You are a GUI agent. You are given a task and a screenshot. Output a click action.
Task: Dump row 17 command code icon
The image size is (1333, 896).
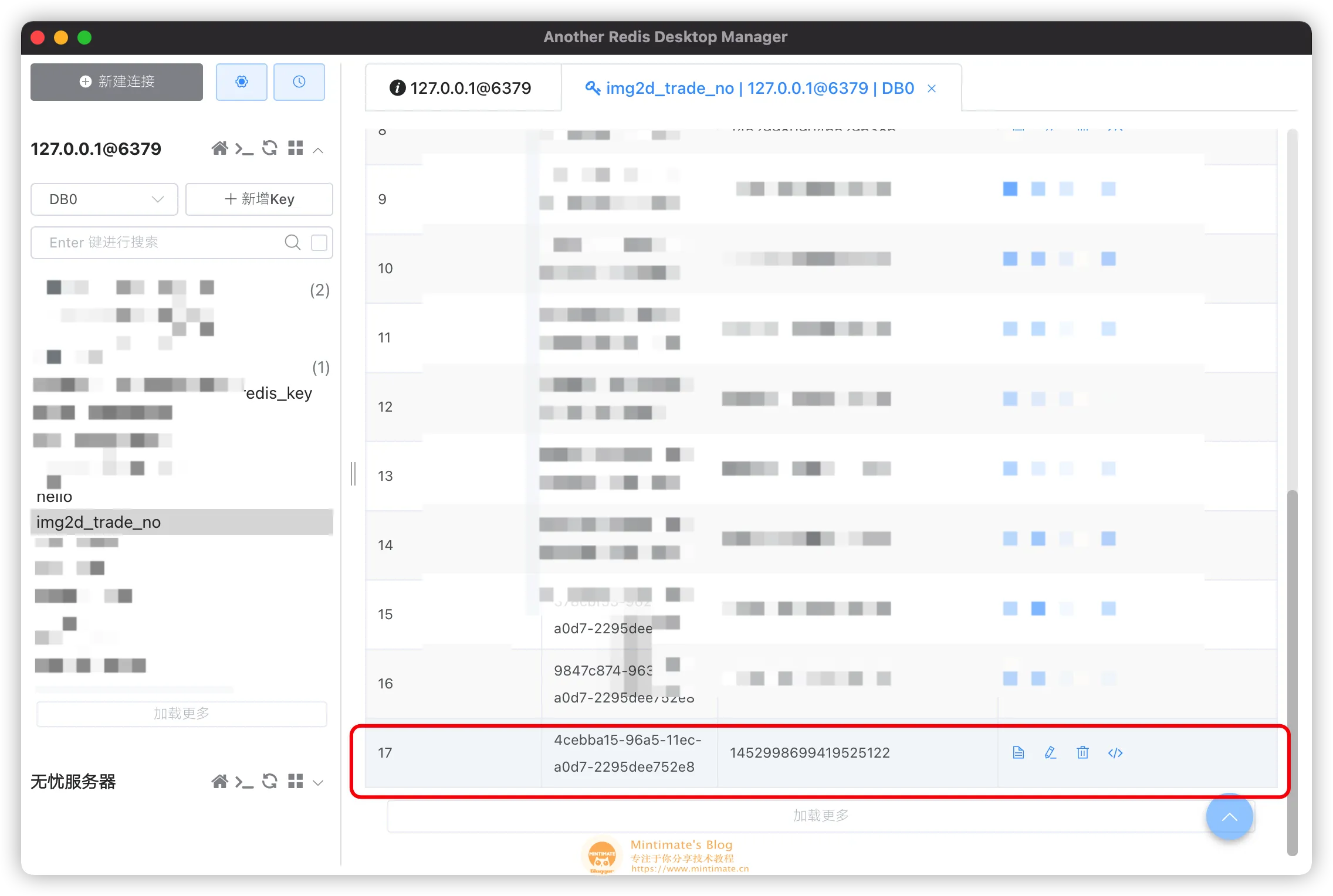point(1115,753)
